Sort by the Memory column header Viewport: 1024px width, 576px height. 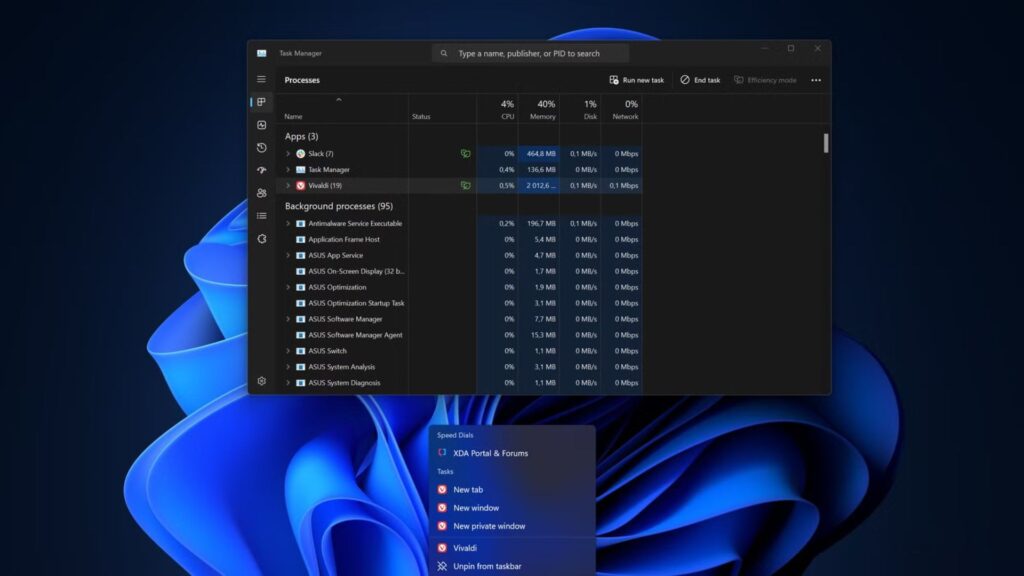(539, 109)
